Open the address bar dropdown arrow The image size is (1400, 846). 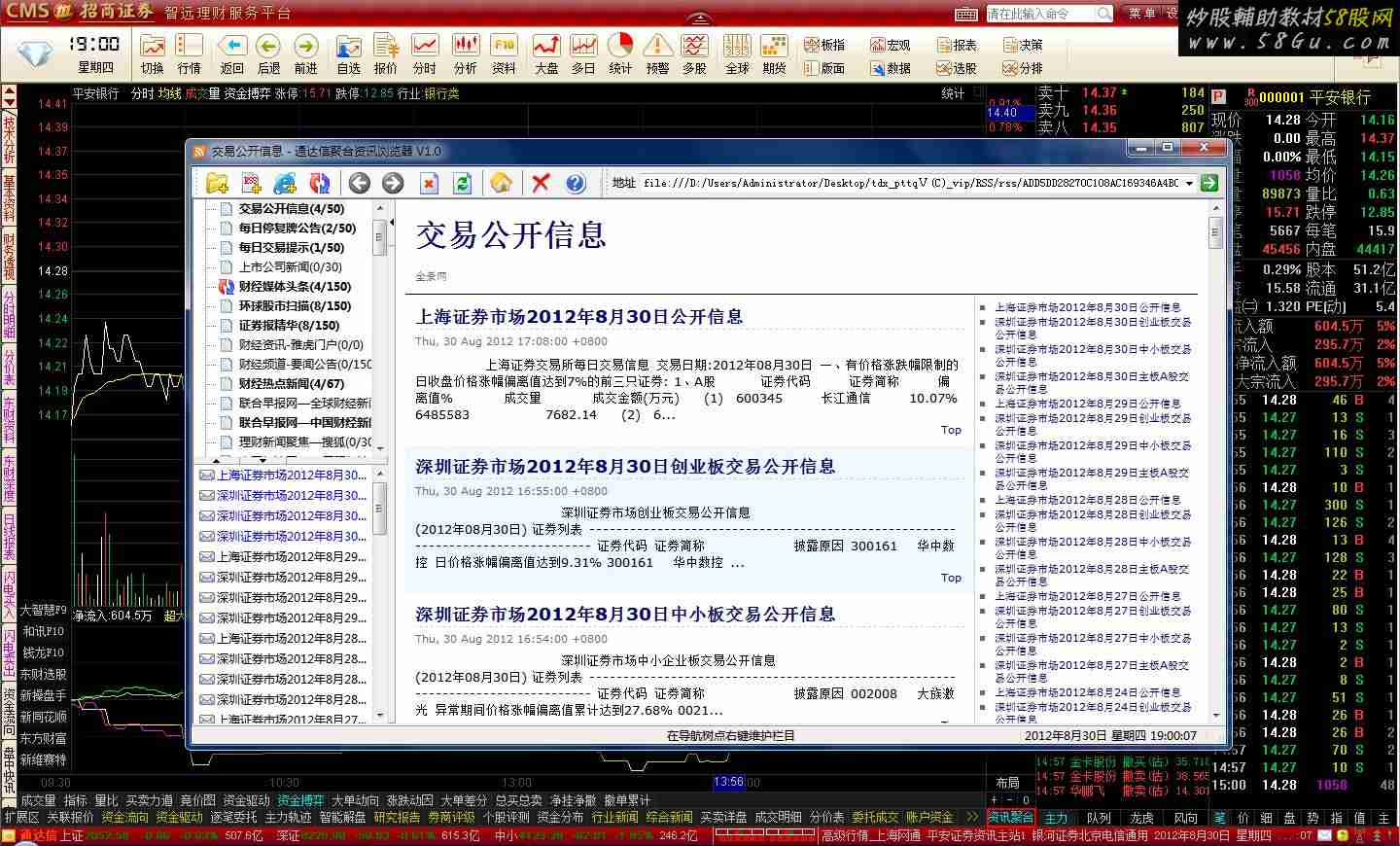click(1189, 183)
